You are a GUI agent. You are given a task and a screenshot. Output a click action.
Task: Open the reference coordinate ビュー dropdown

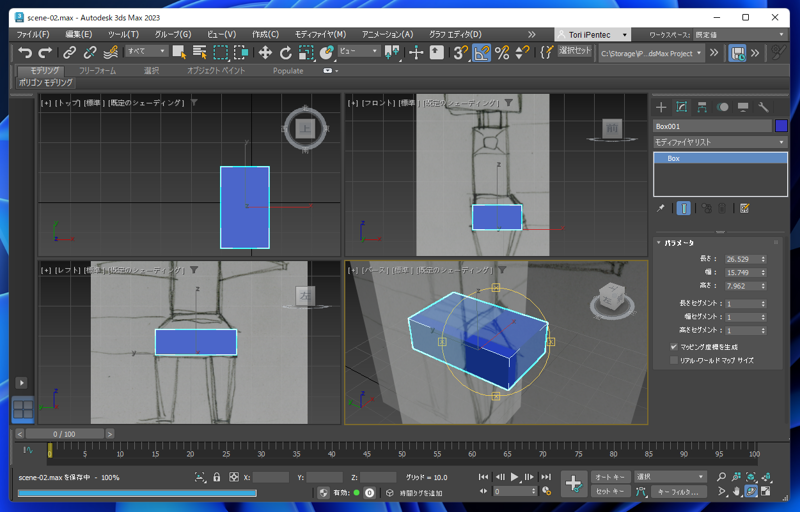359,51
